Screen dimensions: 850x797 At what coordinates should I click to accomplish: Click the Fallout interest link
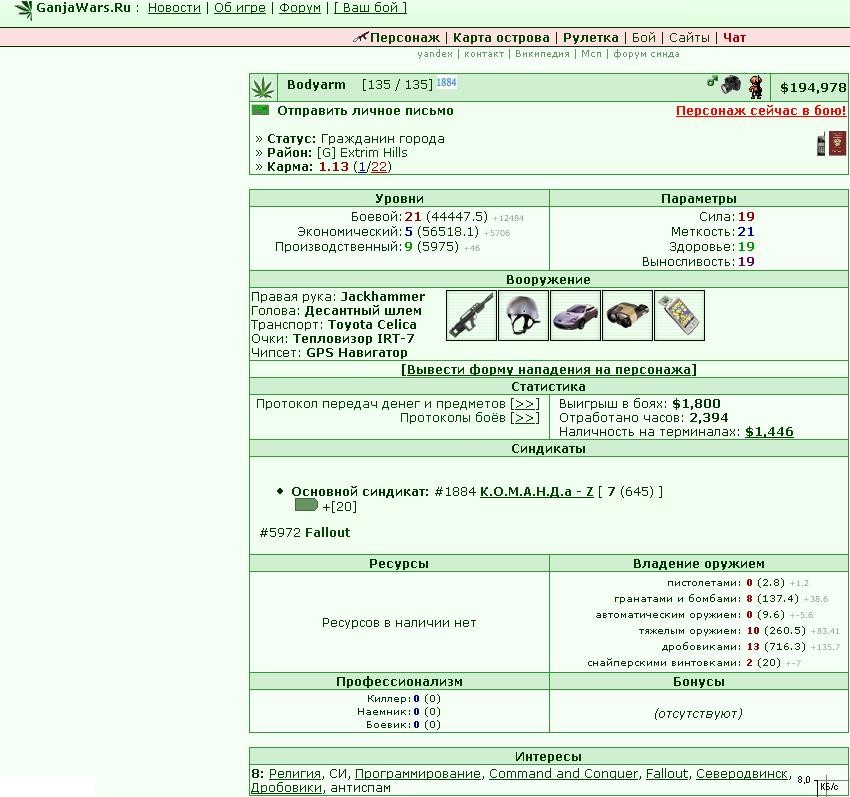[666, 774]
